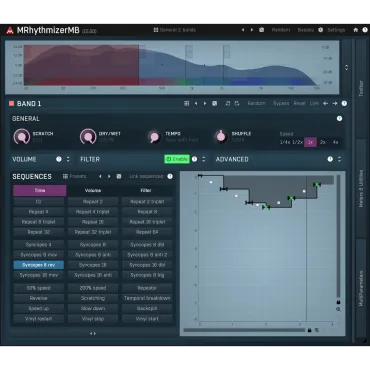Switch to the Filter sequences tab
The width and height of the screenshot is (370, 370).
(x=146, y=190)
